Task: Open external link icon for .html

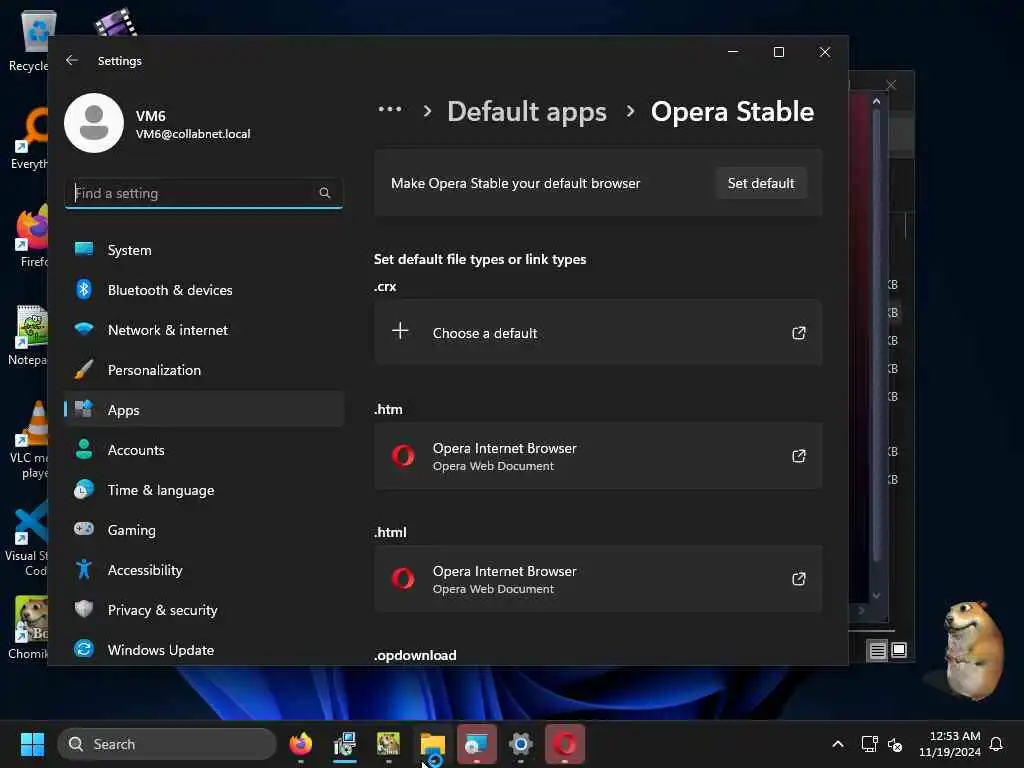Action: [x=799, y=579]
